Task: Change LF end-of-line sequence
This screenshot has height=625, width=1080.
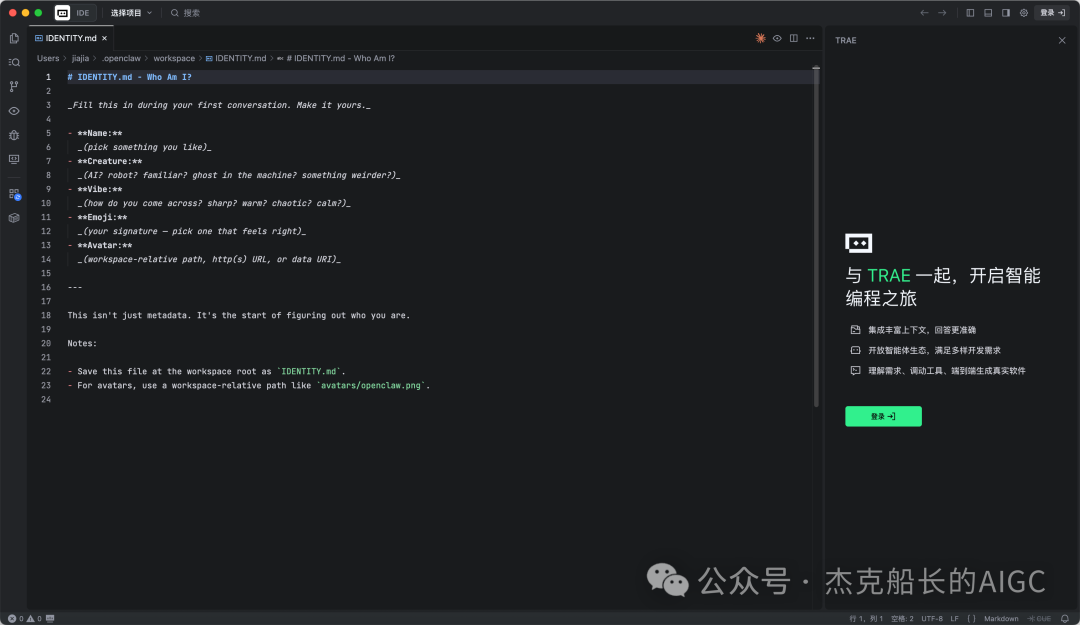Action: 955,619
